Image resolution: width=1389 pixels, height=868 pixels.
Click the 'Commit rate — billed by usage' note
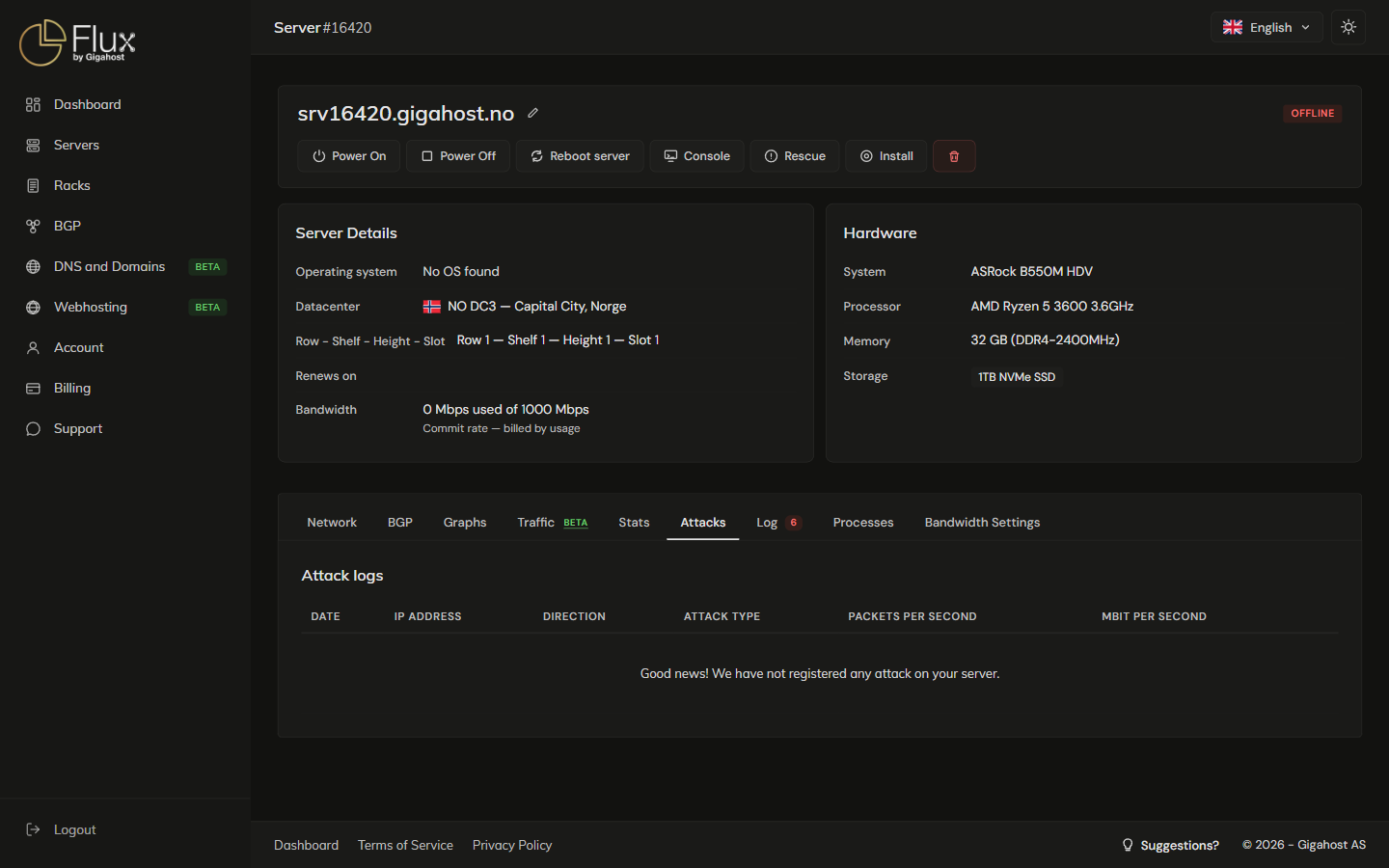pyautogui.click(x=502, y=428)
